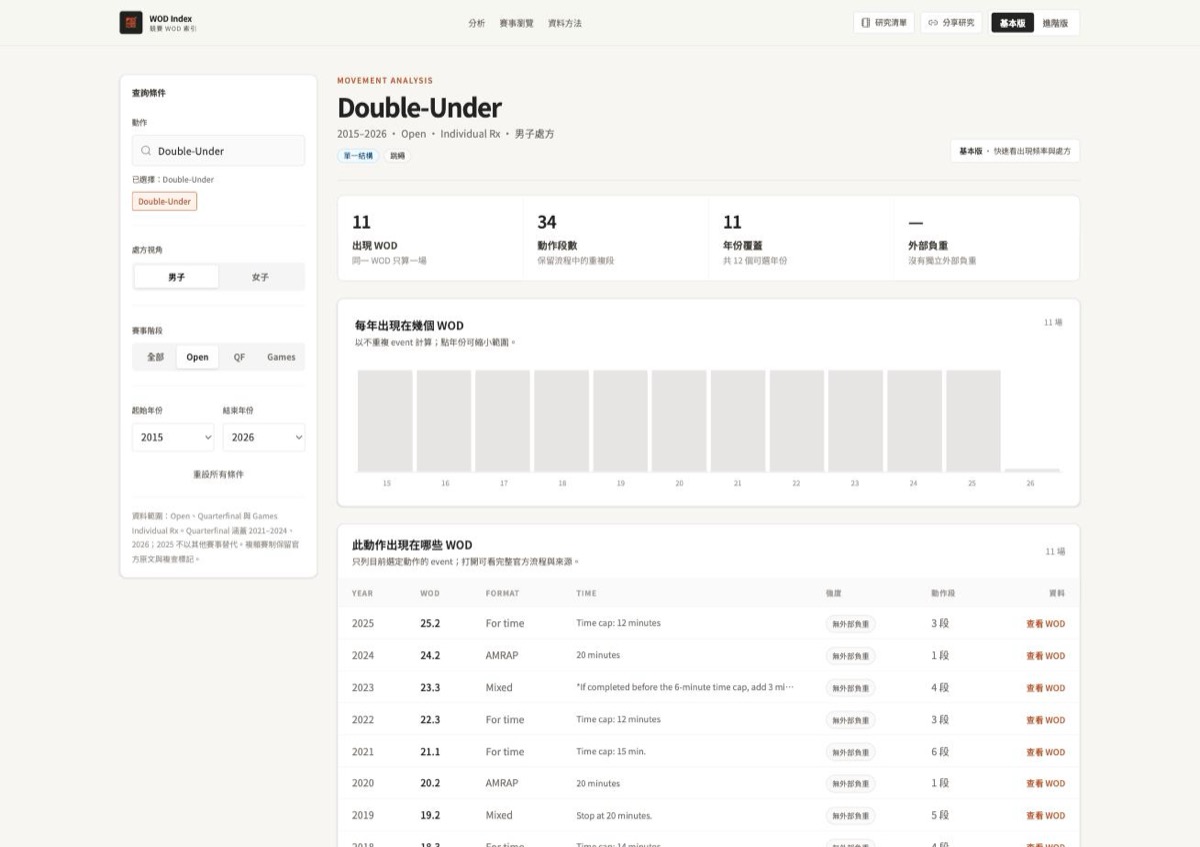Image resolution: width=1200 pixels, height=847 pixels.
Task: Remove the selected Double-Under chip
Action: coord(164,201)
